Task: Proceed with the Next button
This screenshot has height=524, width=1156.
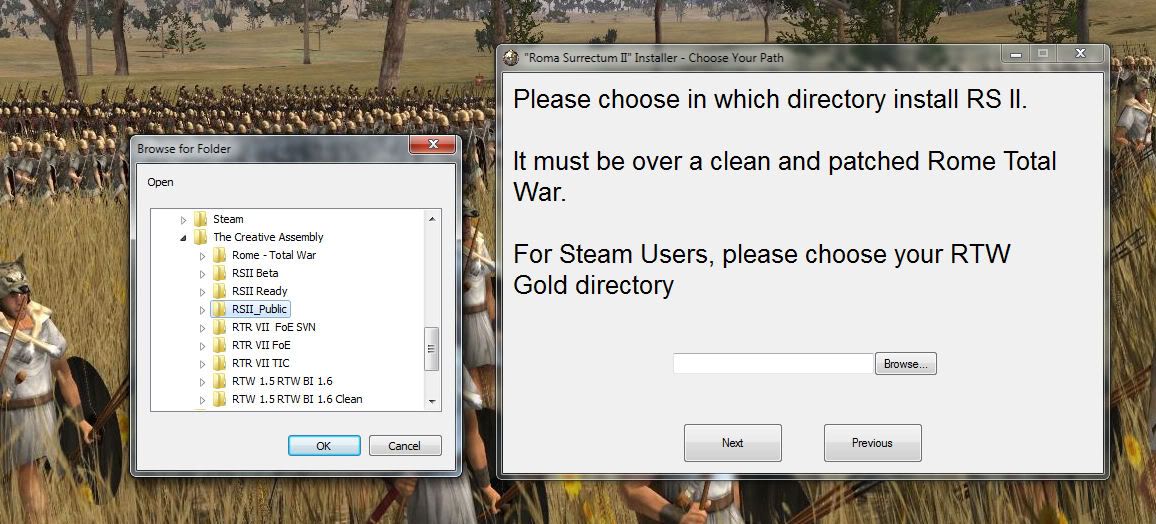Action: point(733,443)
